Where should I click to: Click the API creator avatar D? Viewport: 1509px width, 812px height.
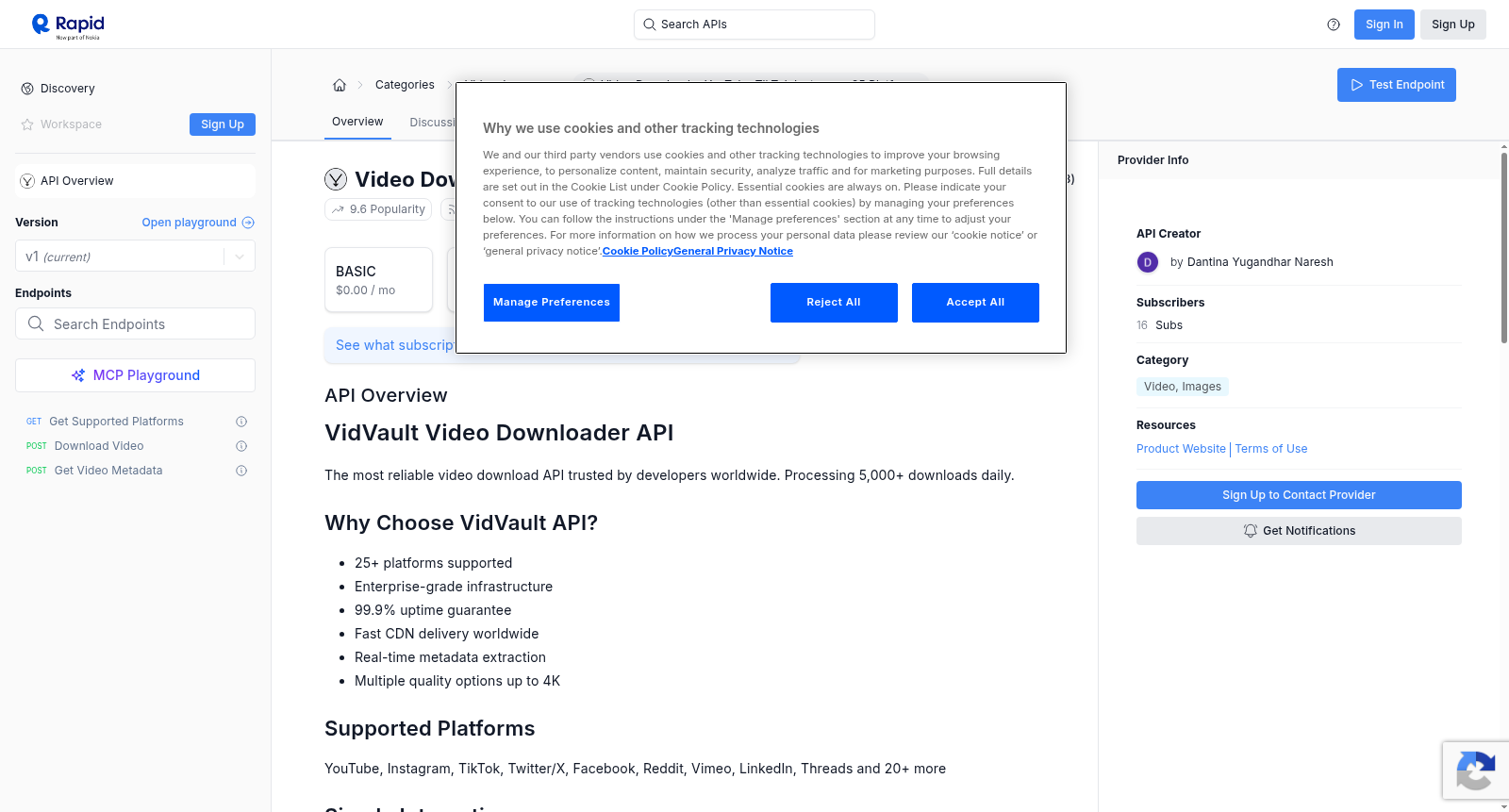click(1148, 262)
